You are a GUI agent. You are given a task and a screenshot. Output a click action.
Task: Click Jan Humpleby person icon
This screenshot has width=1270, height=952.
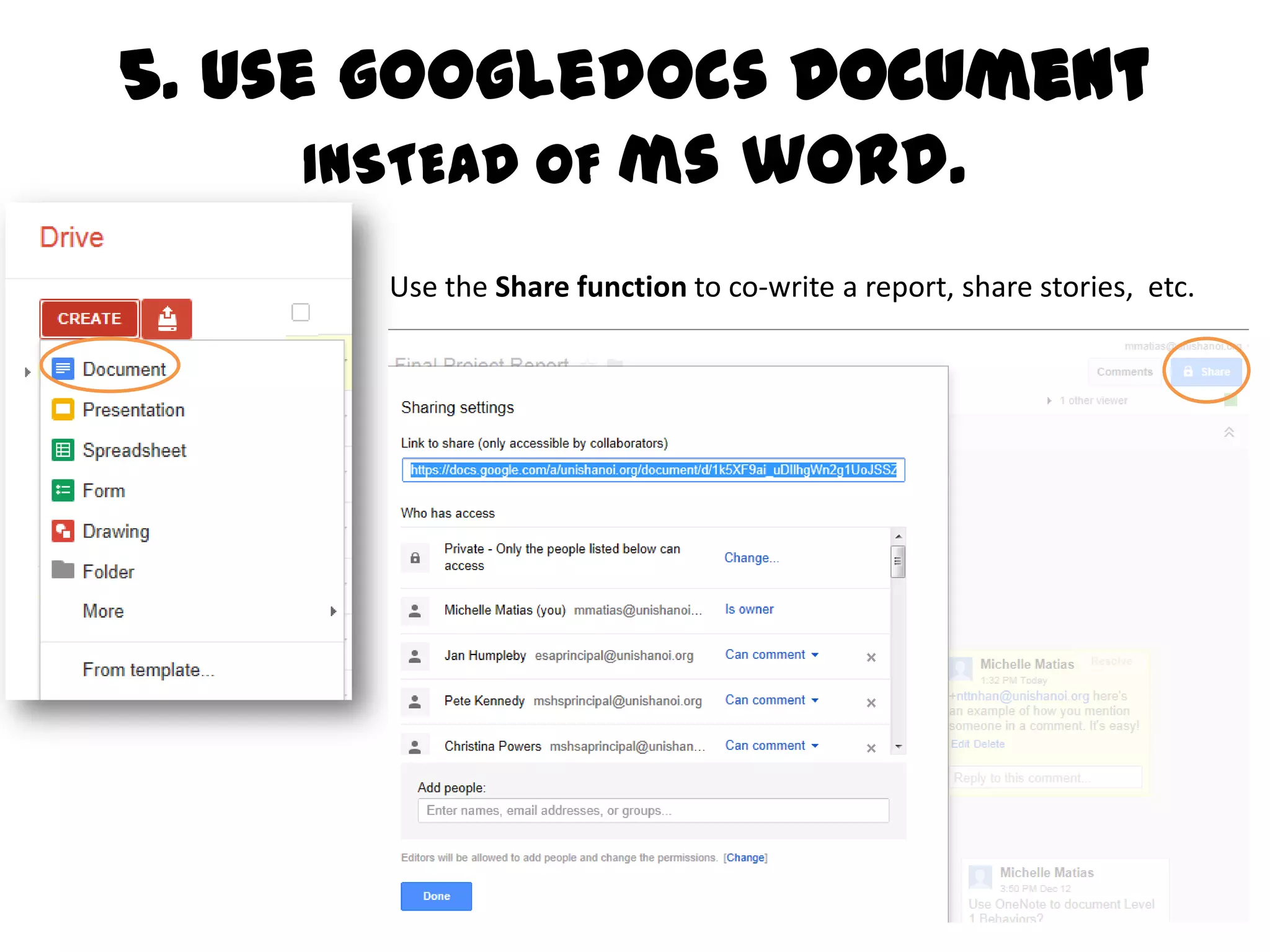click(415, 656)
